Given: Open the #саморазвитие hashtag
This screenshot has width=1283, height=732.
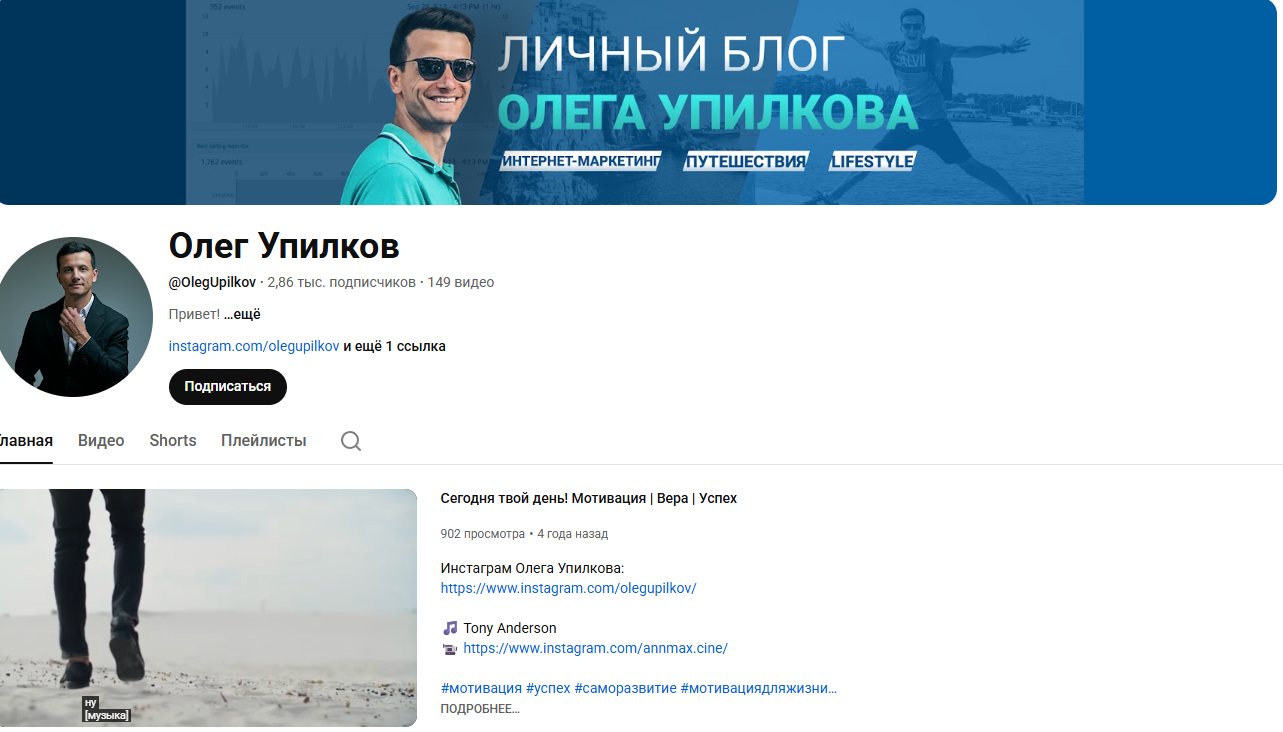Looking at the screenshot, I should point(625,688).
